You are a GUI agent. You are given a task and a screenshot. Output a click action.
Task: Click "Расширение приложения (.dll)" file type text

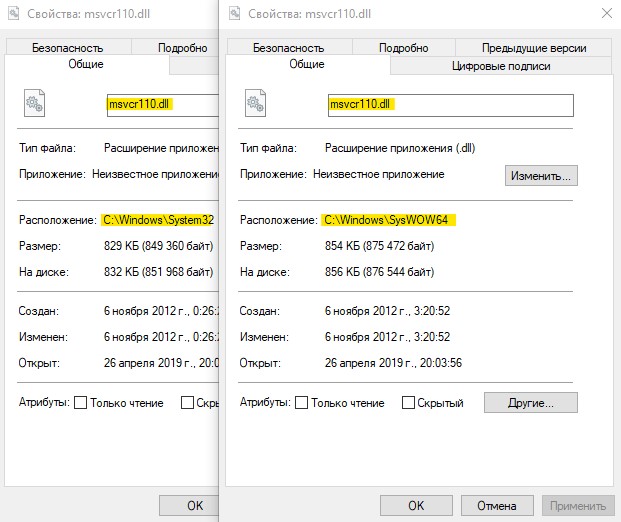click(400, 148)
